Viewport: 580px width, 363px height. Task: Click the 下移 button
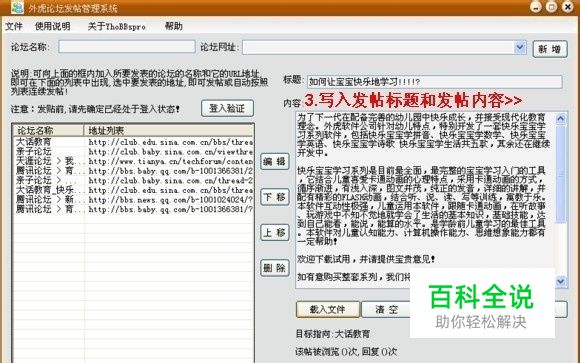click(x=274, y=197)
